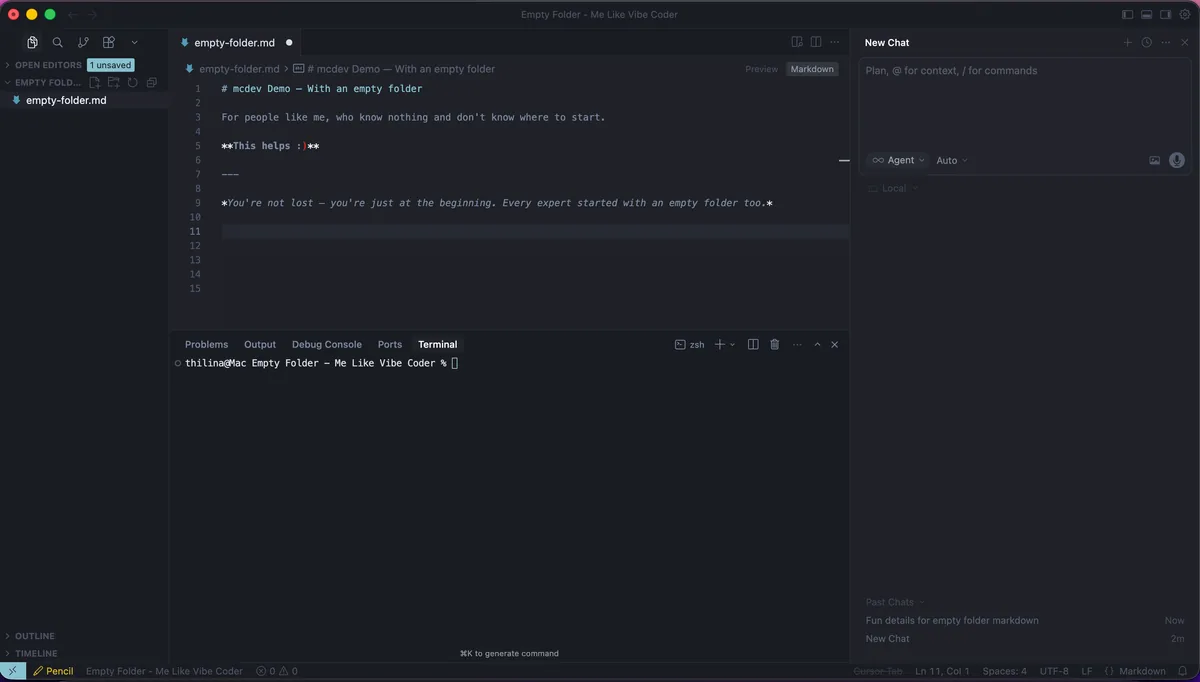This screenshot has height=682, width=1200.
Task: Open past chat "Fun details for empty folder markdown"
Action: 952,620
